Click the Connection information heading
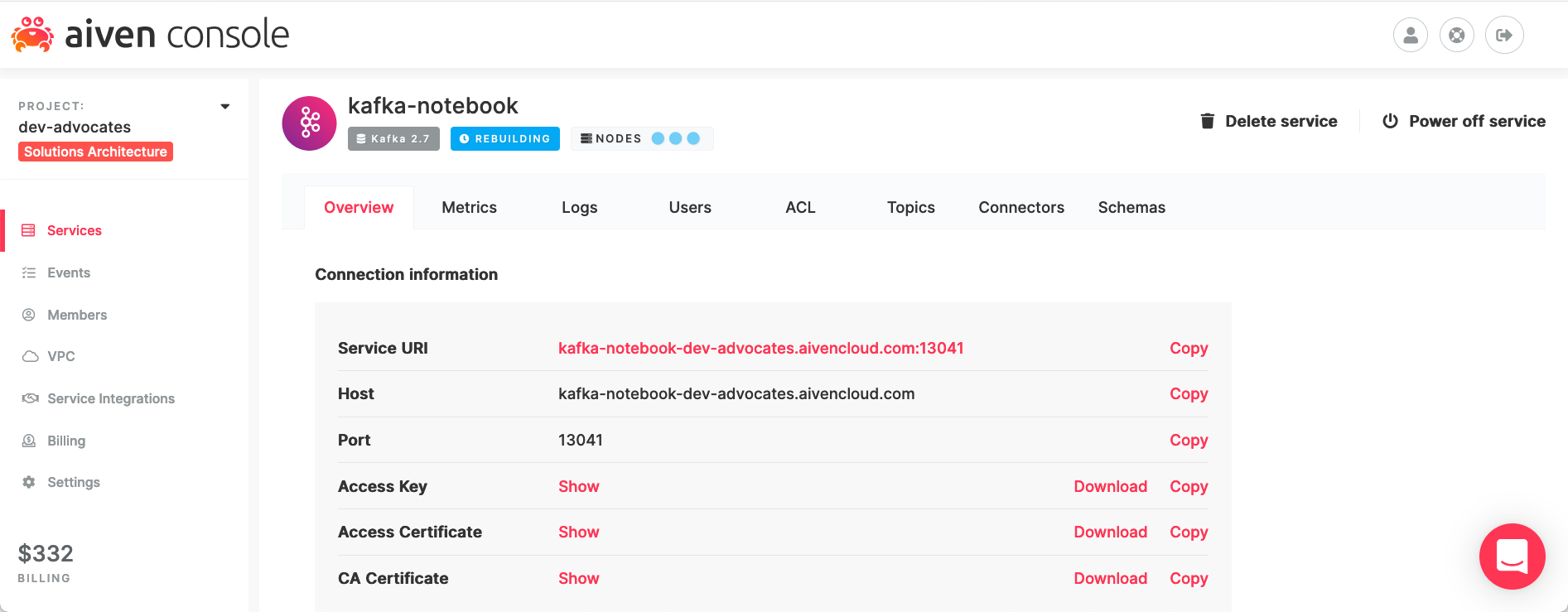 point(407,274)
